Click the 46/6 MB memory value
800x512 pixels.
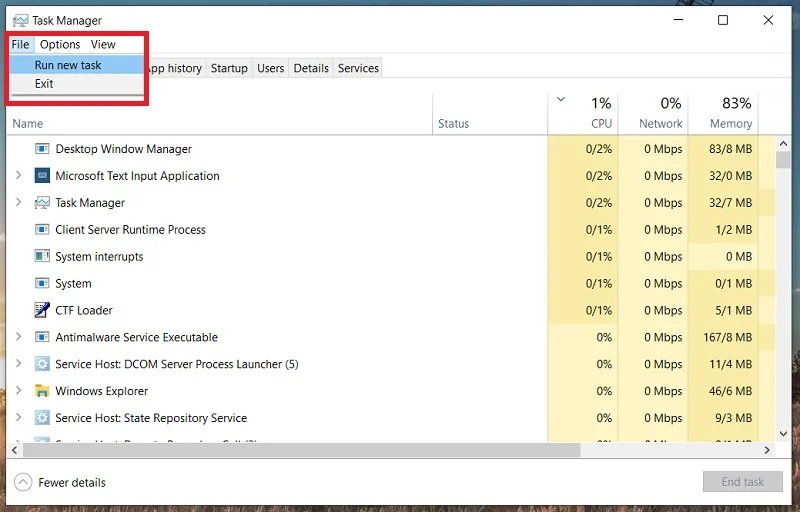[x=731, y=391]
